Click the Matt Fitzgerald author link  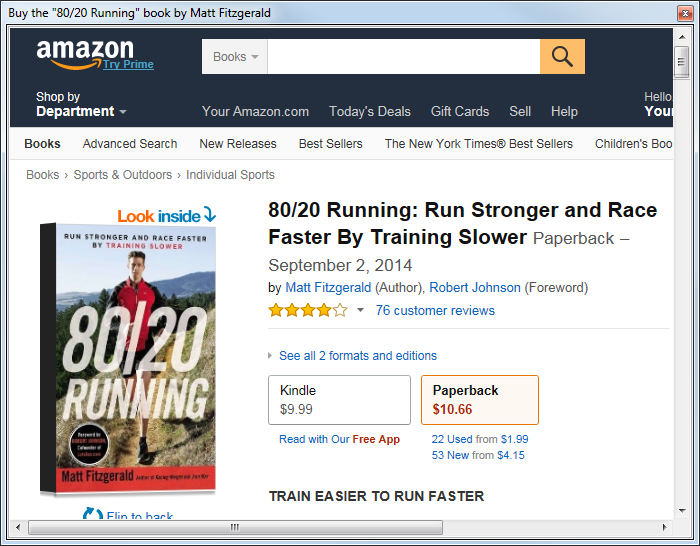328,288
